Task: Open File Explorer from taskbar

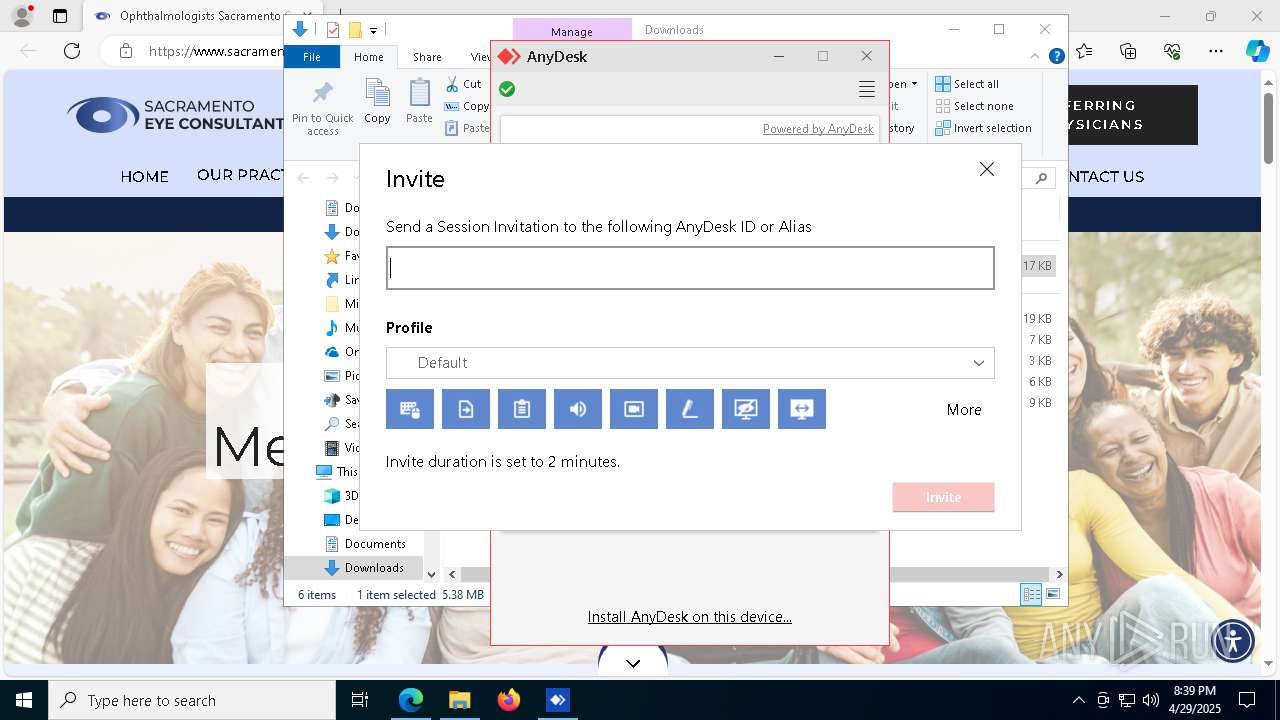Action: [x=459, y=700]
